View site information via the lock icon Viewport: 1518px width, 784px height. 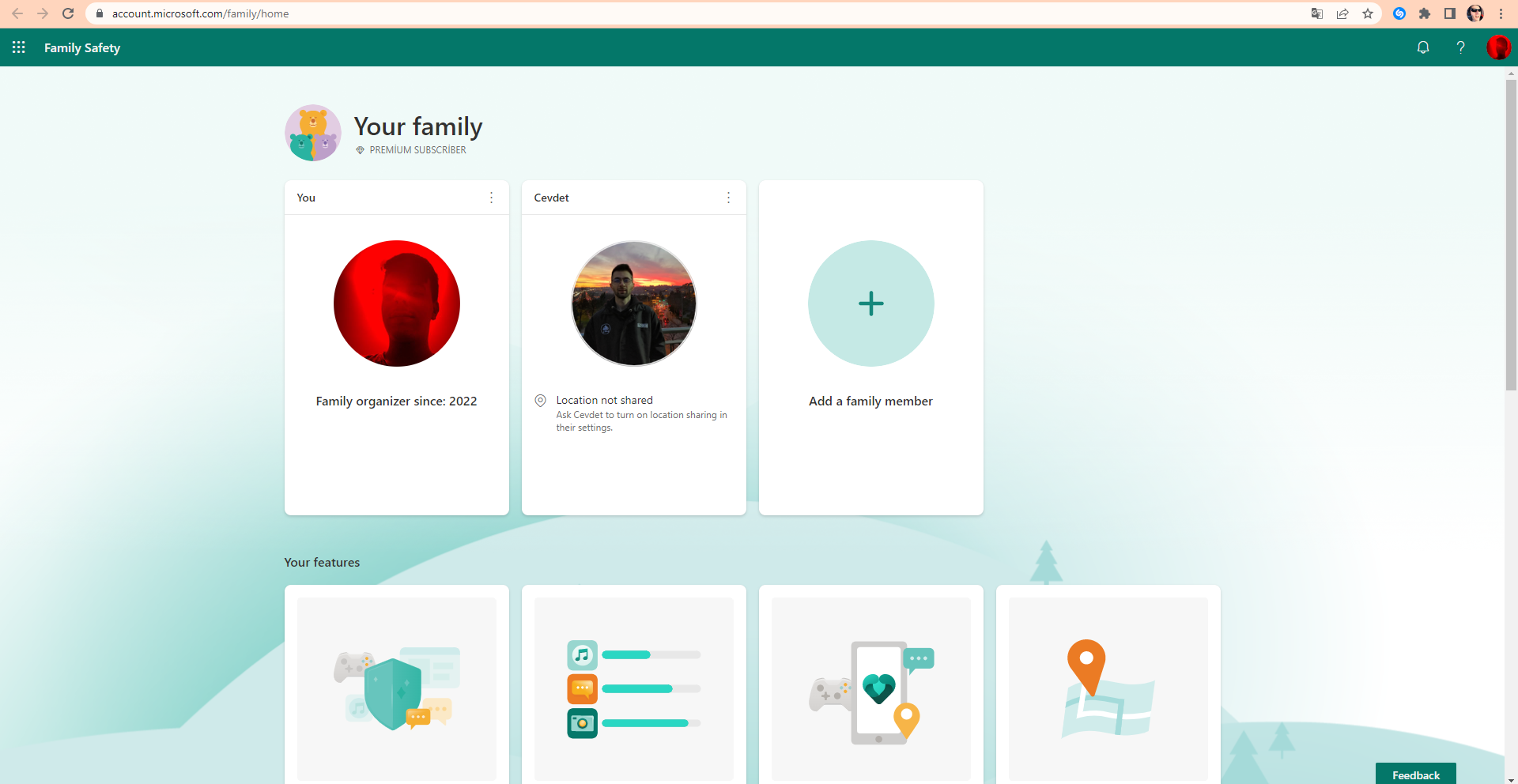[100, 13]
